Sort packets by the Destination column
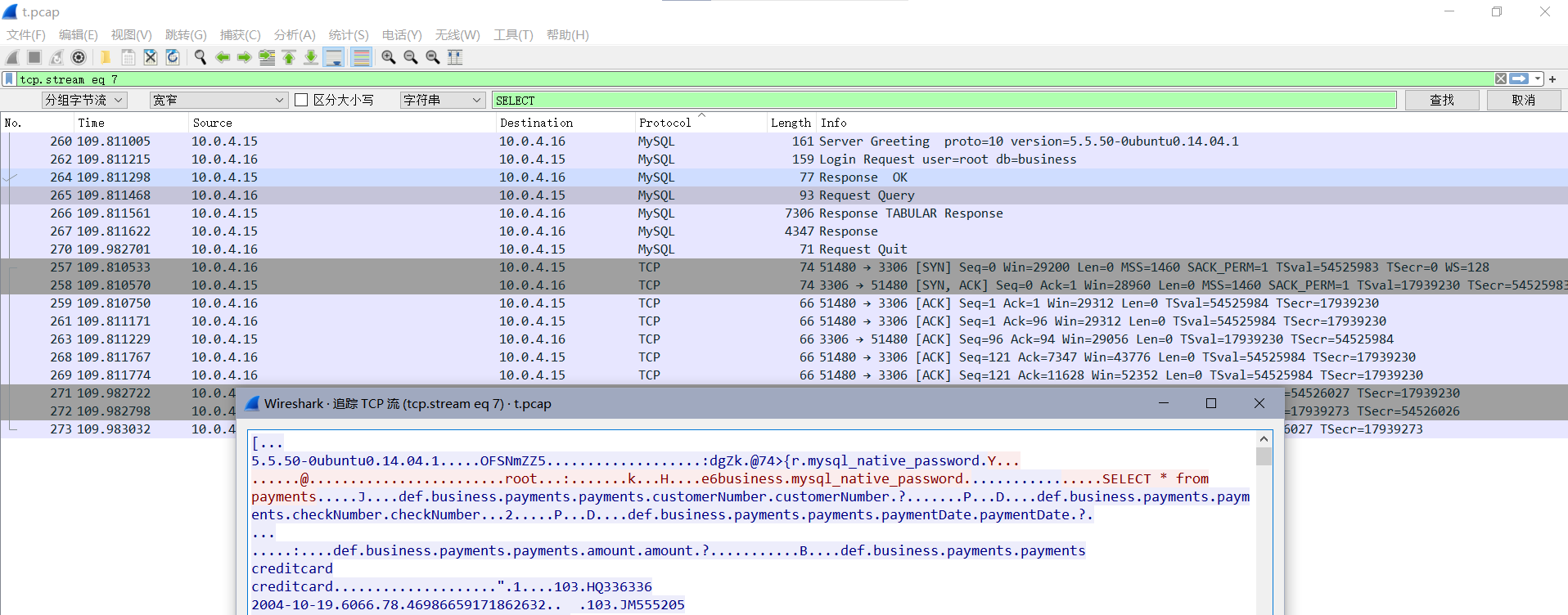Image resolution: width=1568 pixels, height=615 pixels. [x=565, y=123]
